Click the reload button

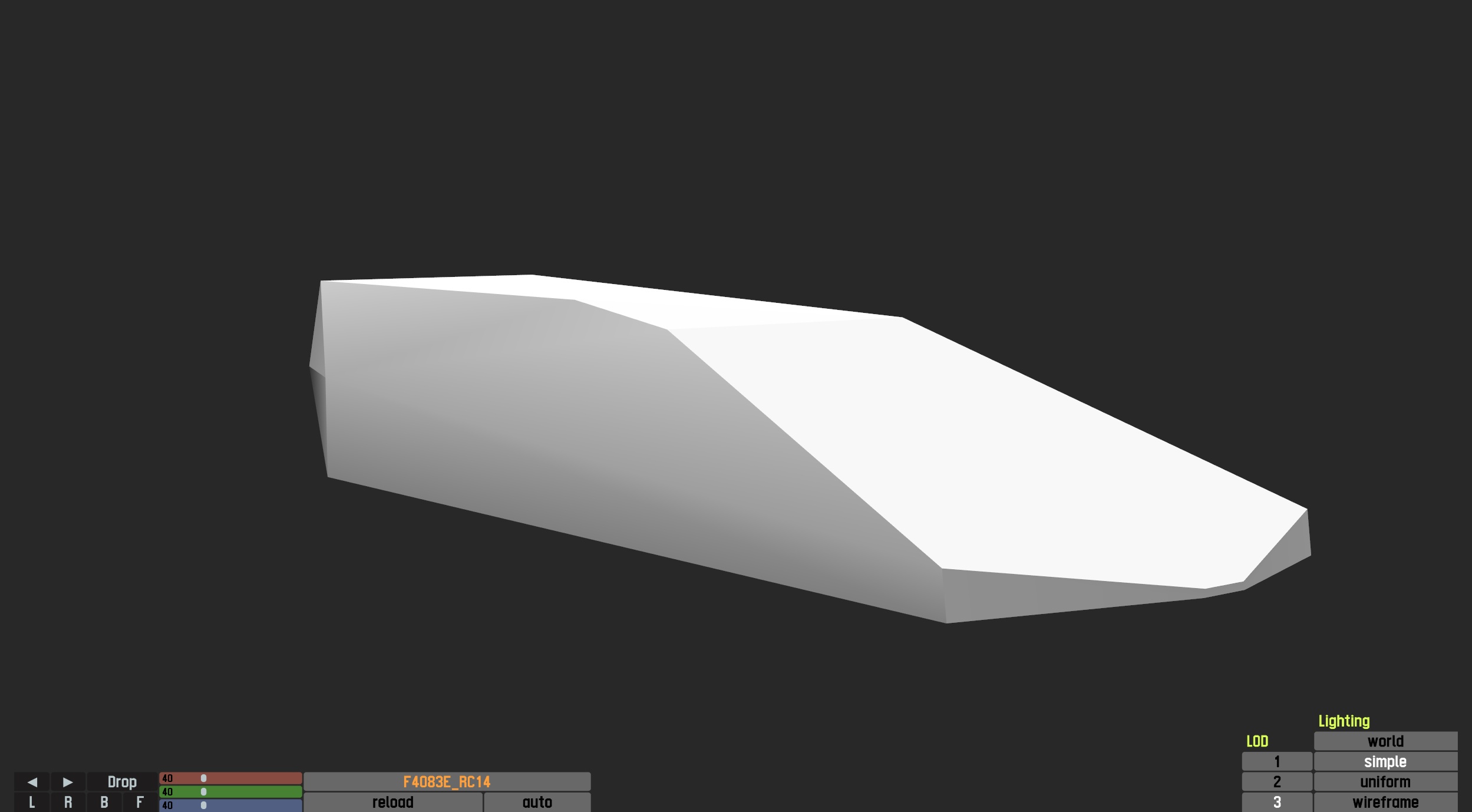coord(392,802)
